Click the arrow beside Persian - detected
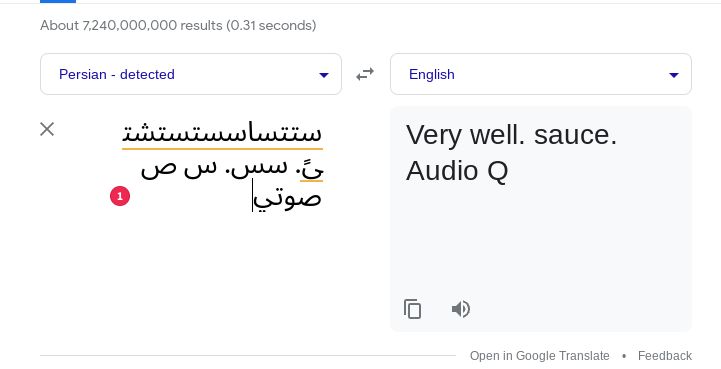 pos(324,75)
